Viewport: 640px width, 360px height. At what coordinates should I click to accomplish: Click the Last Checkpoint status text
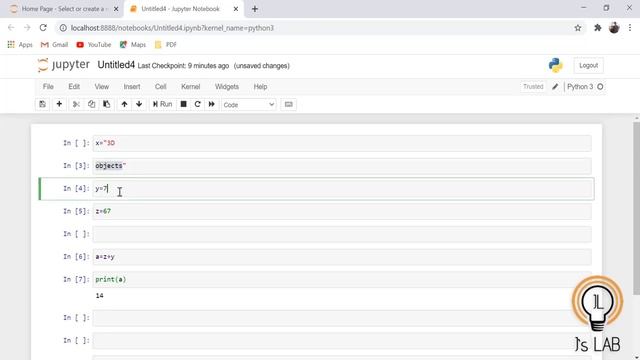pos(183,66)
